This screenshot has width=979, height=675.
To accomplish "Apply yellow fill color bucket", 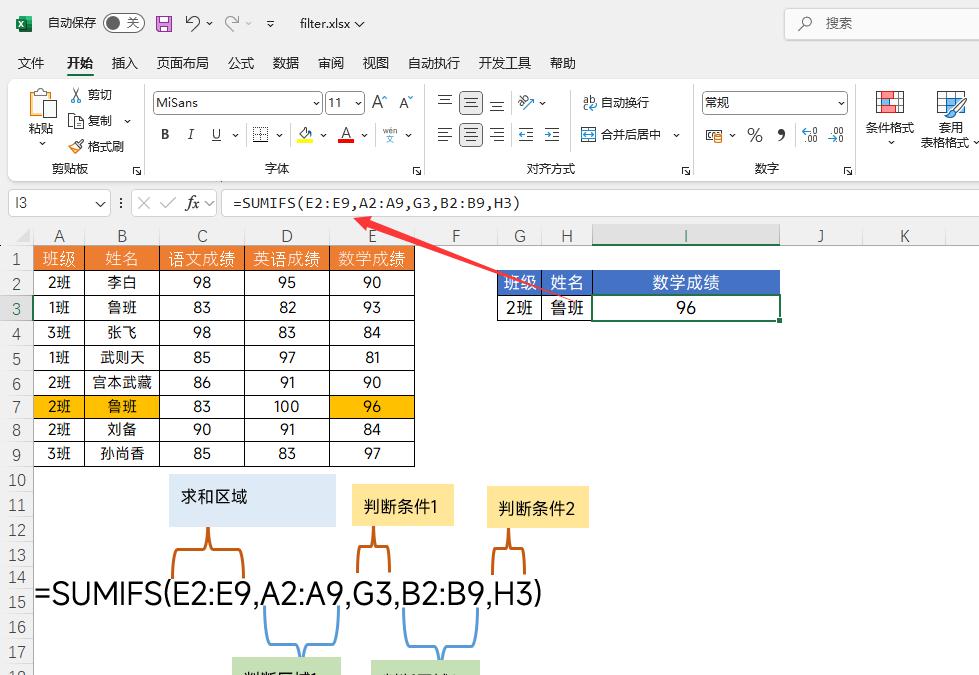I will (x=305, y=134).
